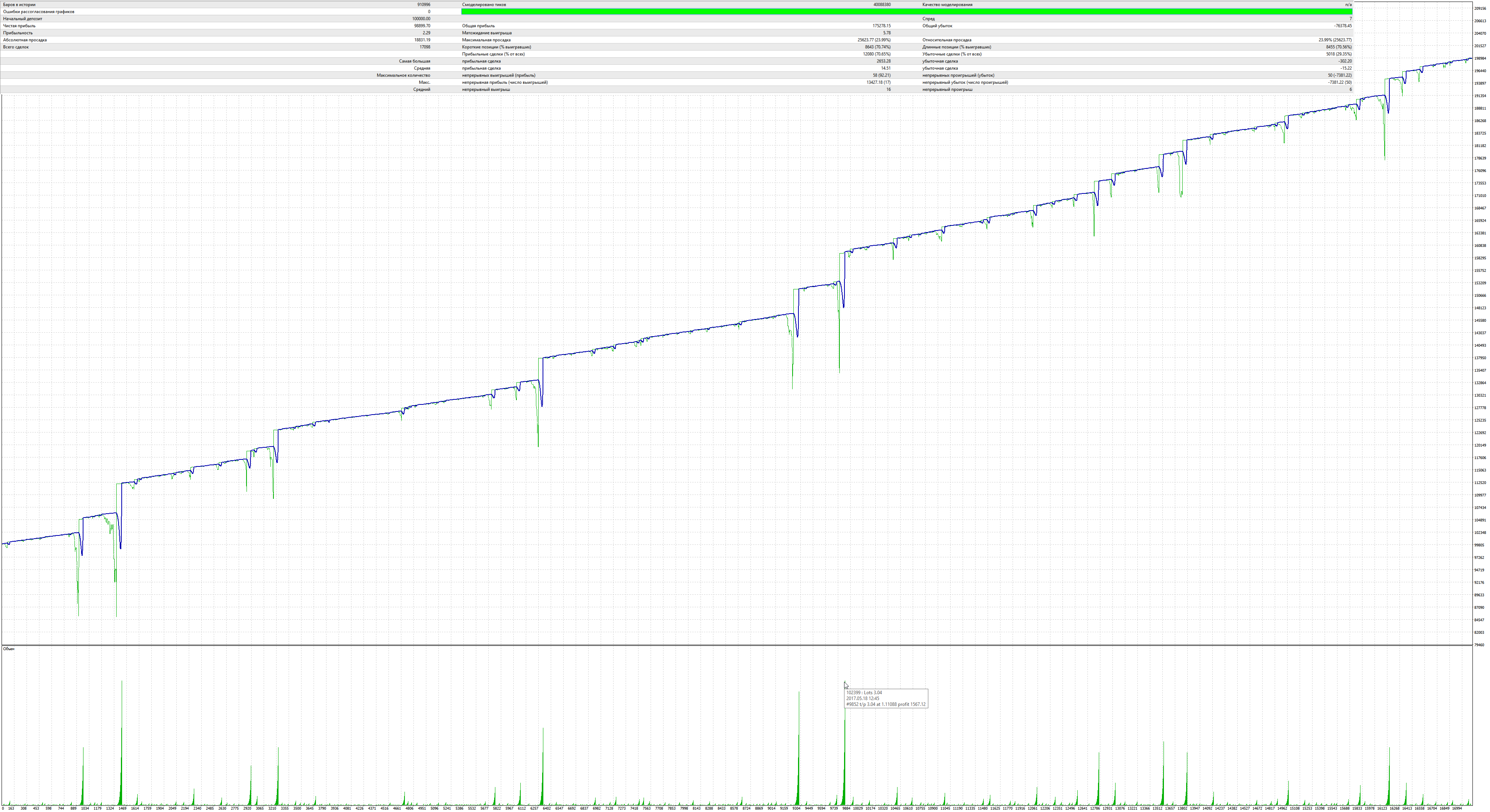Select average profit trade value 14.51
Screen dimensions: 1490x812
pyautogui.click(x=885, y=68)
